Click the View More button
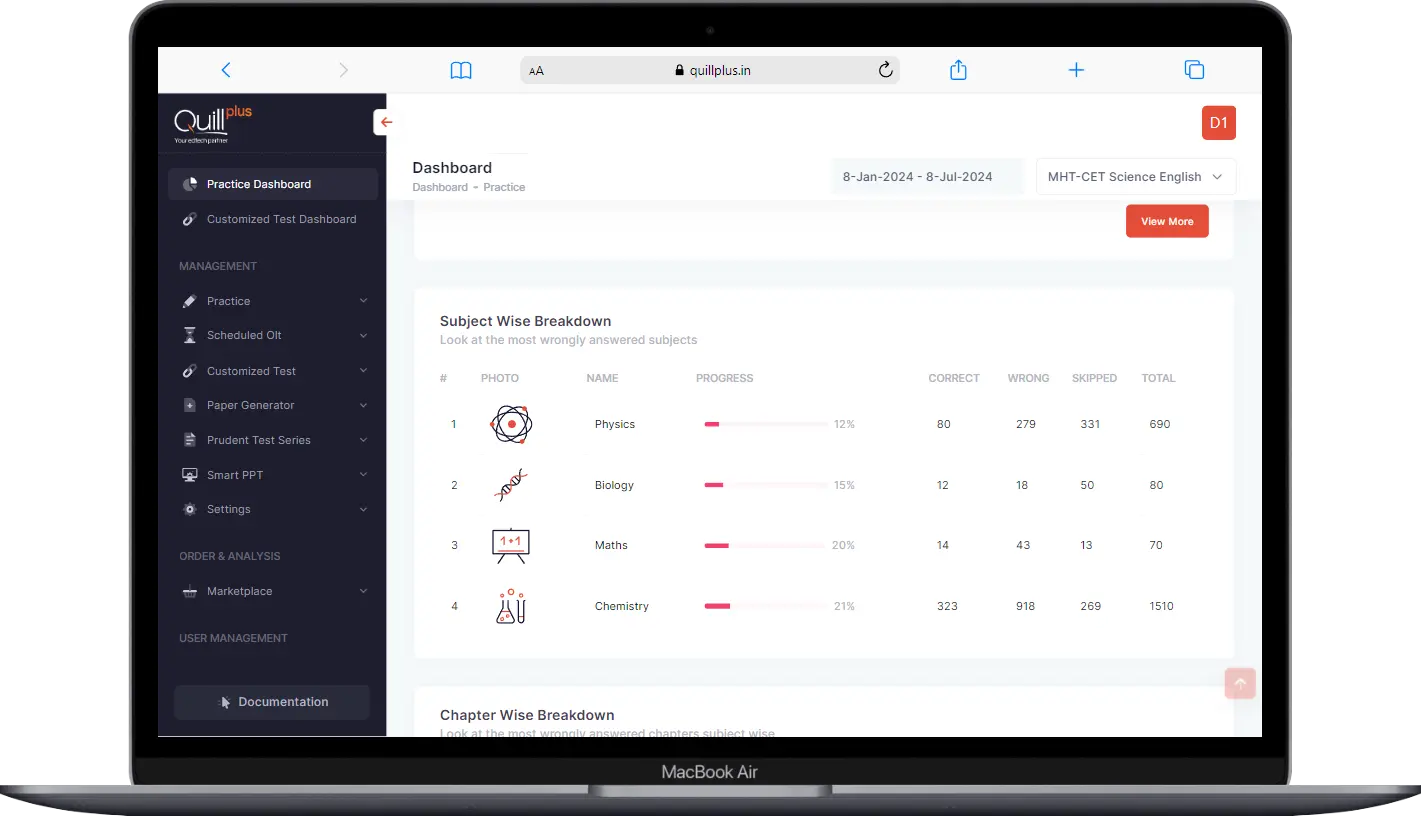 pyautogui.click(x=1167, y=221)
